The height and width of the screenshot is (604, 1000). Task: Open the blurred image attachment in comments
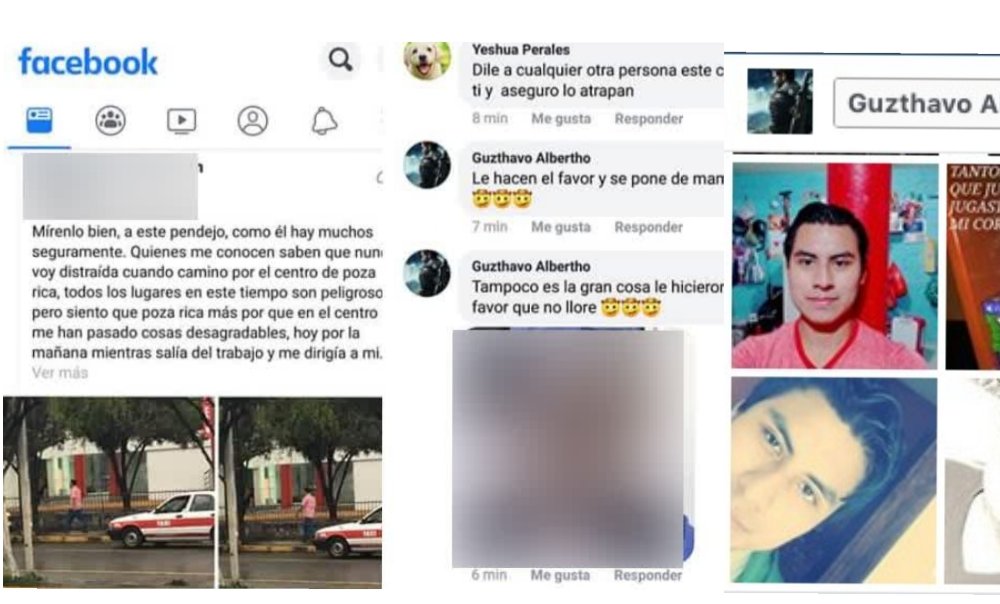point(568,448)
